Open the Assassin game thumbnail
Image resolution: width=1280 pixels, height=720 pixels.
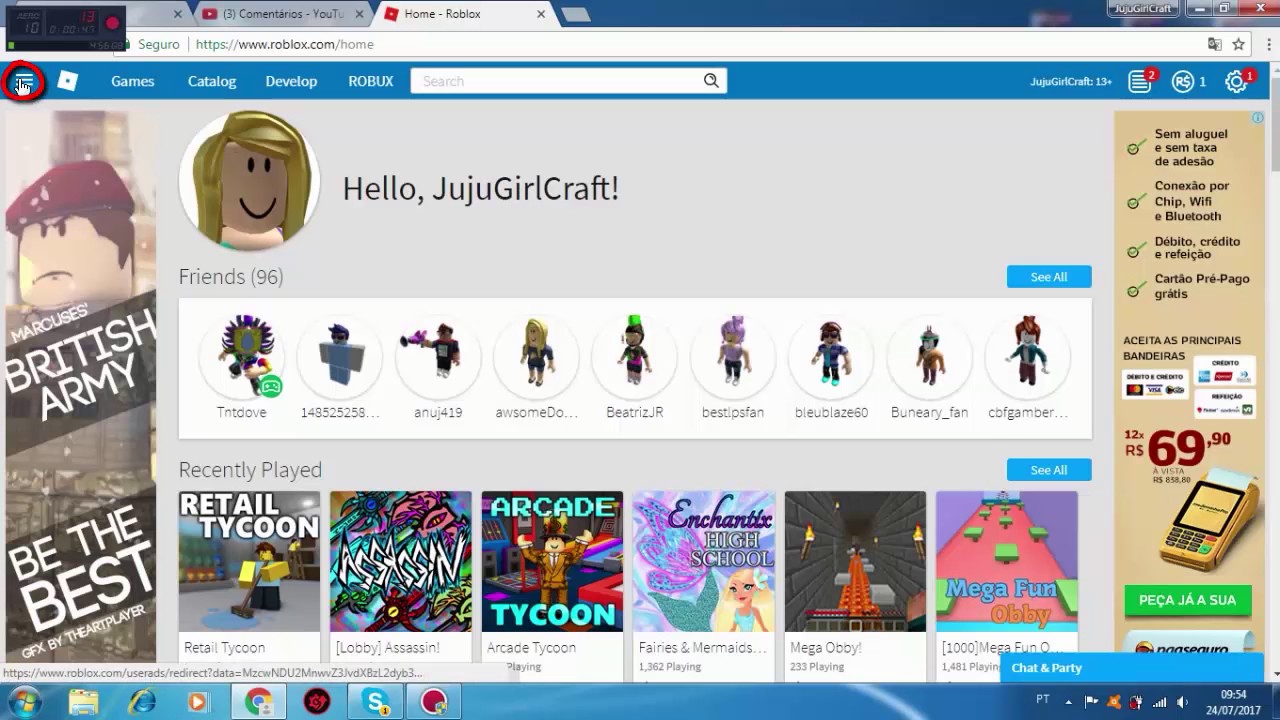(401, 561)
